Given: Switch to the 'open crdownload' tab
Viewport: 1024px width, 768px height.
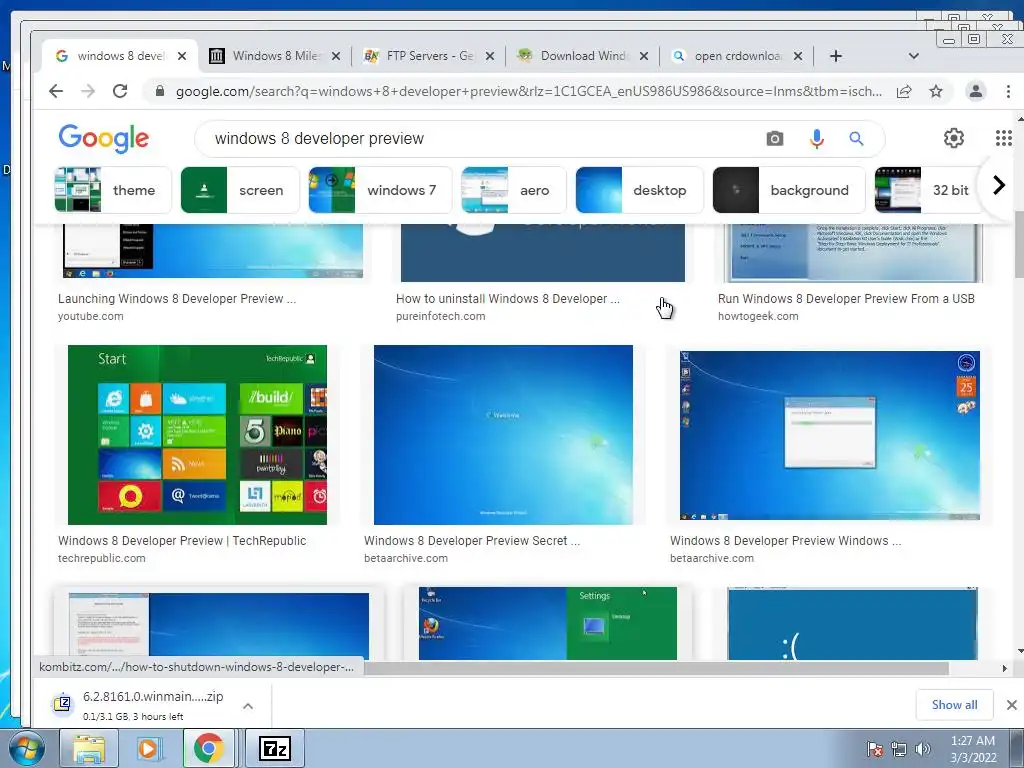Looking at the screenshot, I should coord(735,56).
